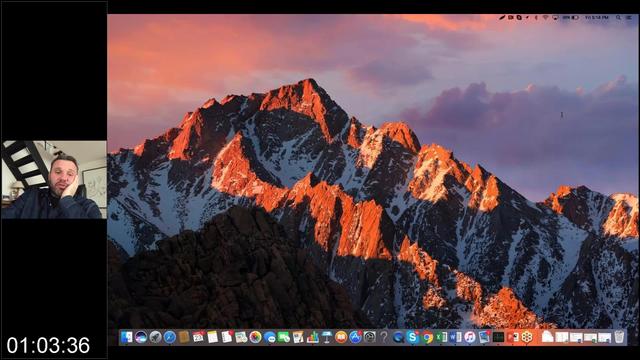The width and height of the screenshot is (640, 360).
Task: Open the Calendar app in dock
Action: tap(198, 337)
